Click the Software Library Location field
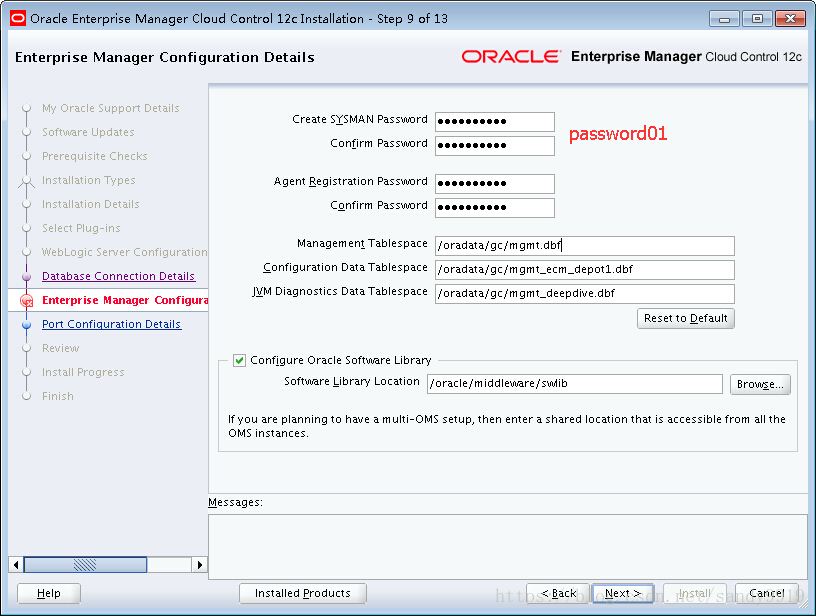The height and width of the screenshot is (616, 816). (575, 384)
